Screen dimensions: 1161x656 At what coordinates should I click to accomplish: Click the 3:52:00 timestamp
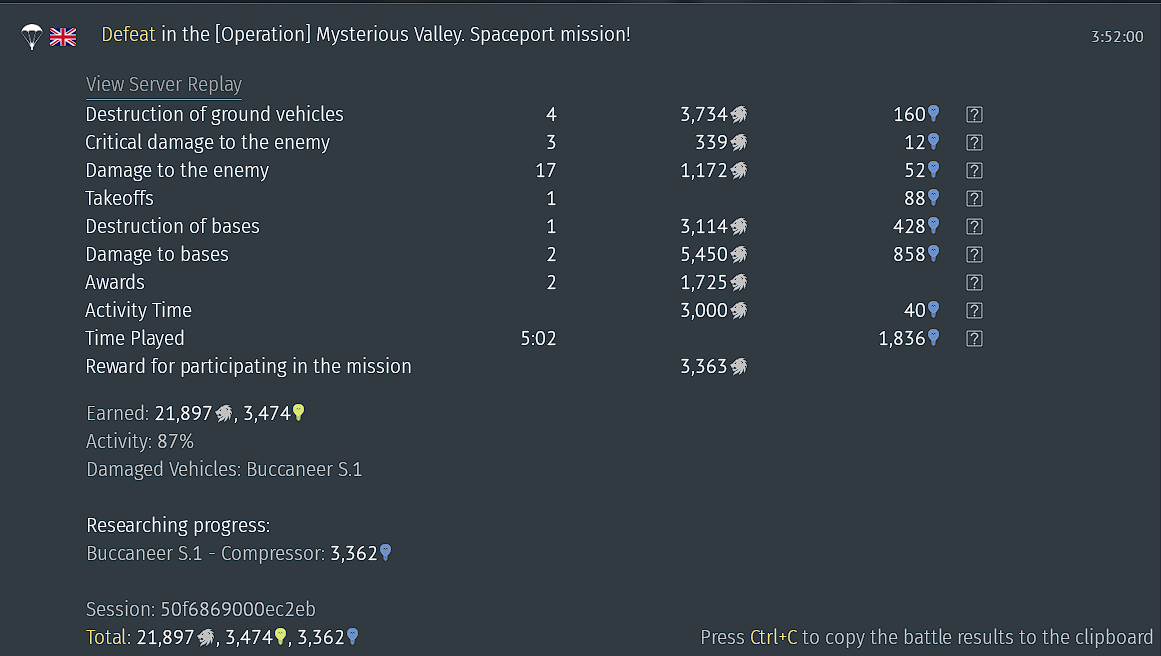[x=1117, y=36]
